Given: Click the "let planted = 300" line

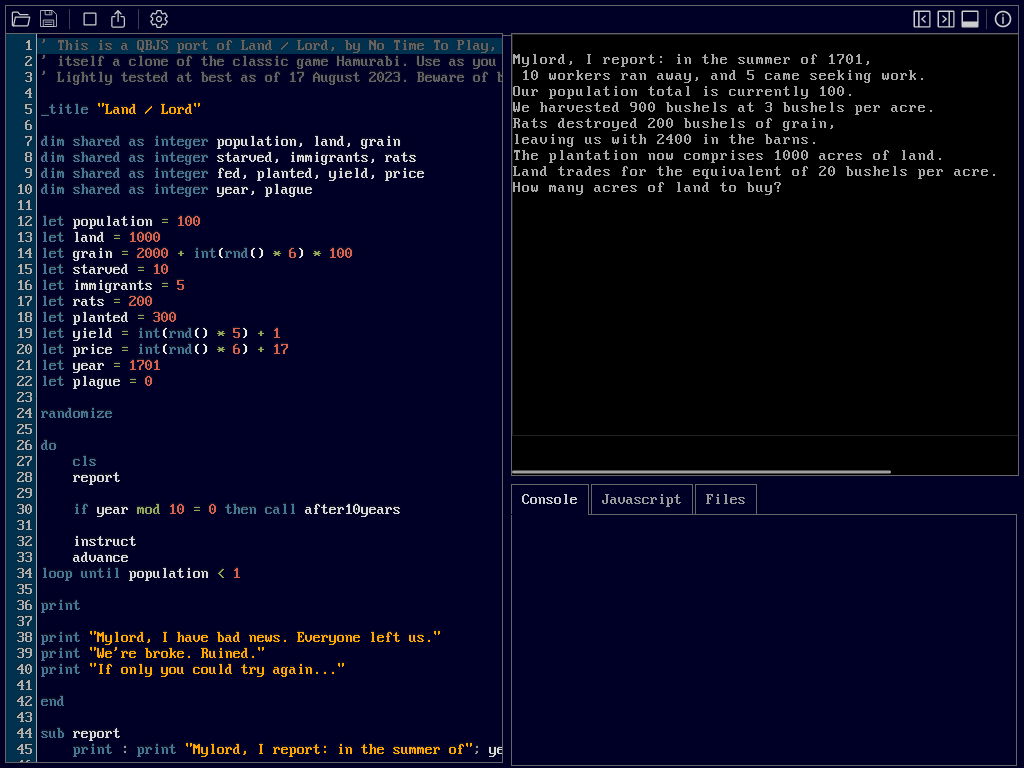Looking at the screenshot, I should pyautogui.click(x=108, y=317).
